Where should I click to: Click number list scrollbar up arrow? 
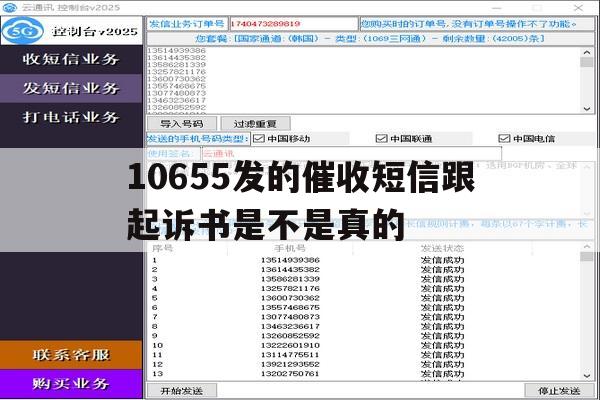[x=587, y=52]
